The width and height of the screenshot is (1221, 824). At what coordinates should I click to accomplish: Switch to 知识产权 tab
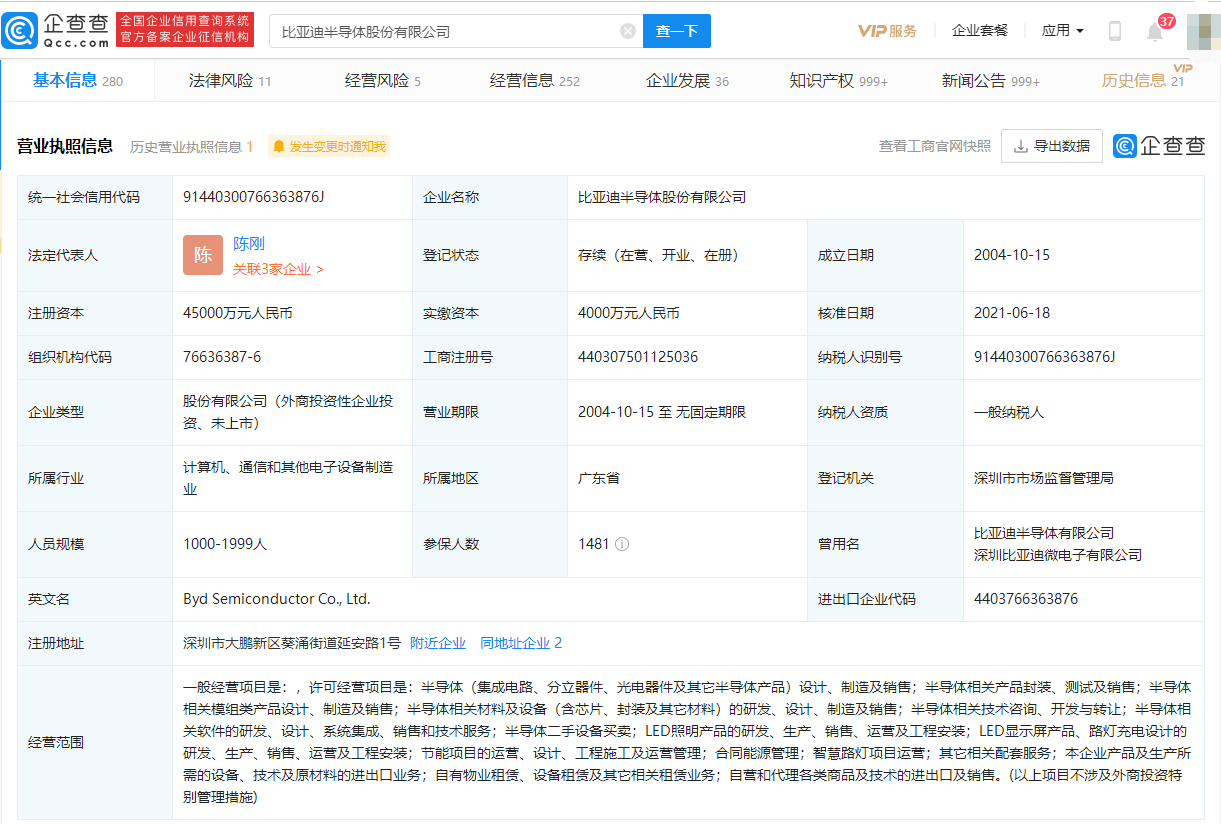point(839,81)
